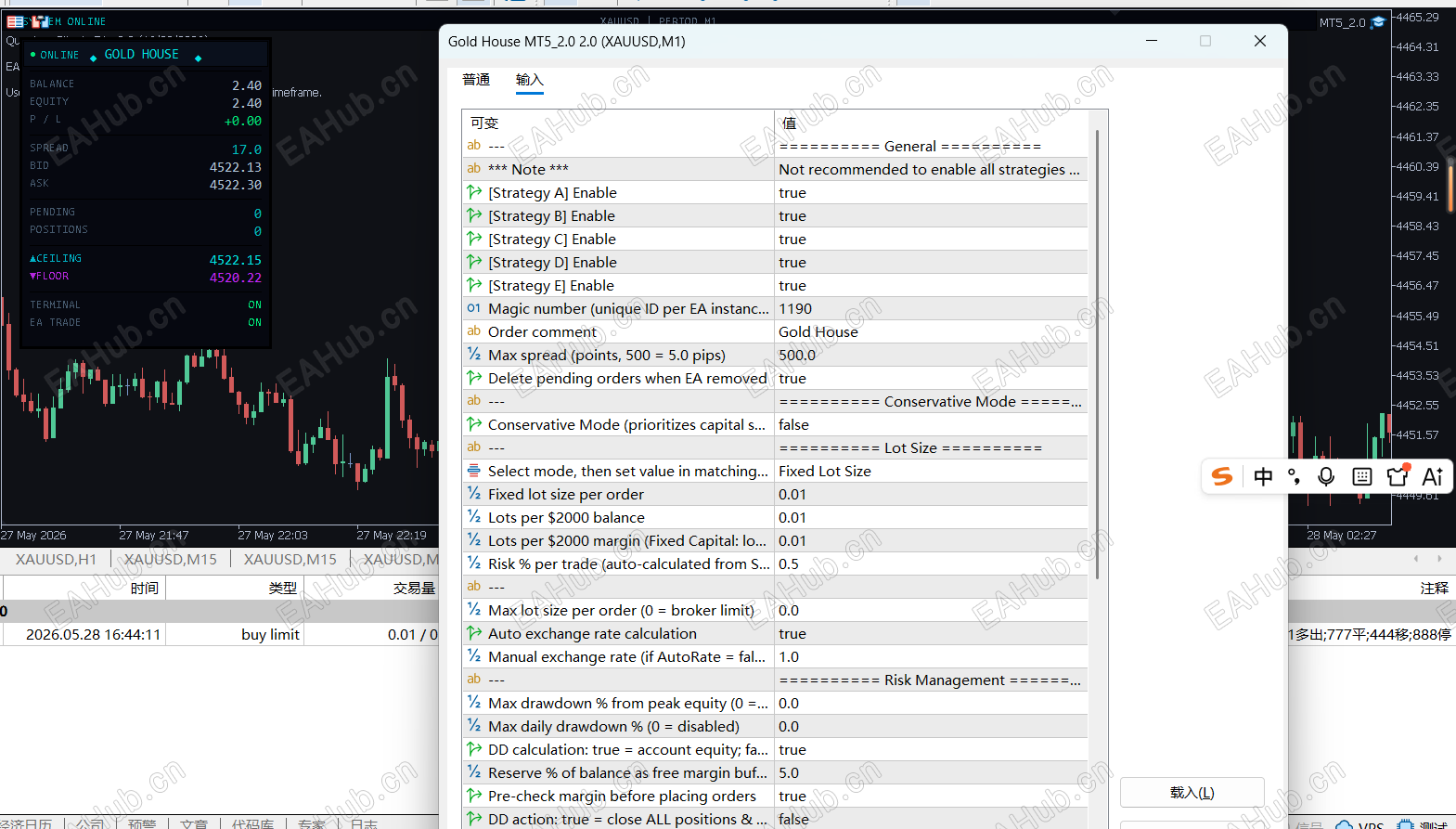Open the IME skin shirt icon
The width and height of the screenshot is (1456, 829).
pyautogui.click(x=1398, y=475)
